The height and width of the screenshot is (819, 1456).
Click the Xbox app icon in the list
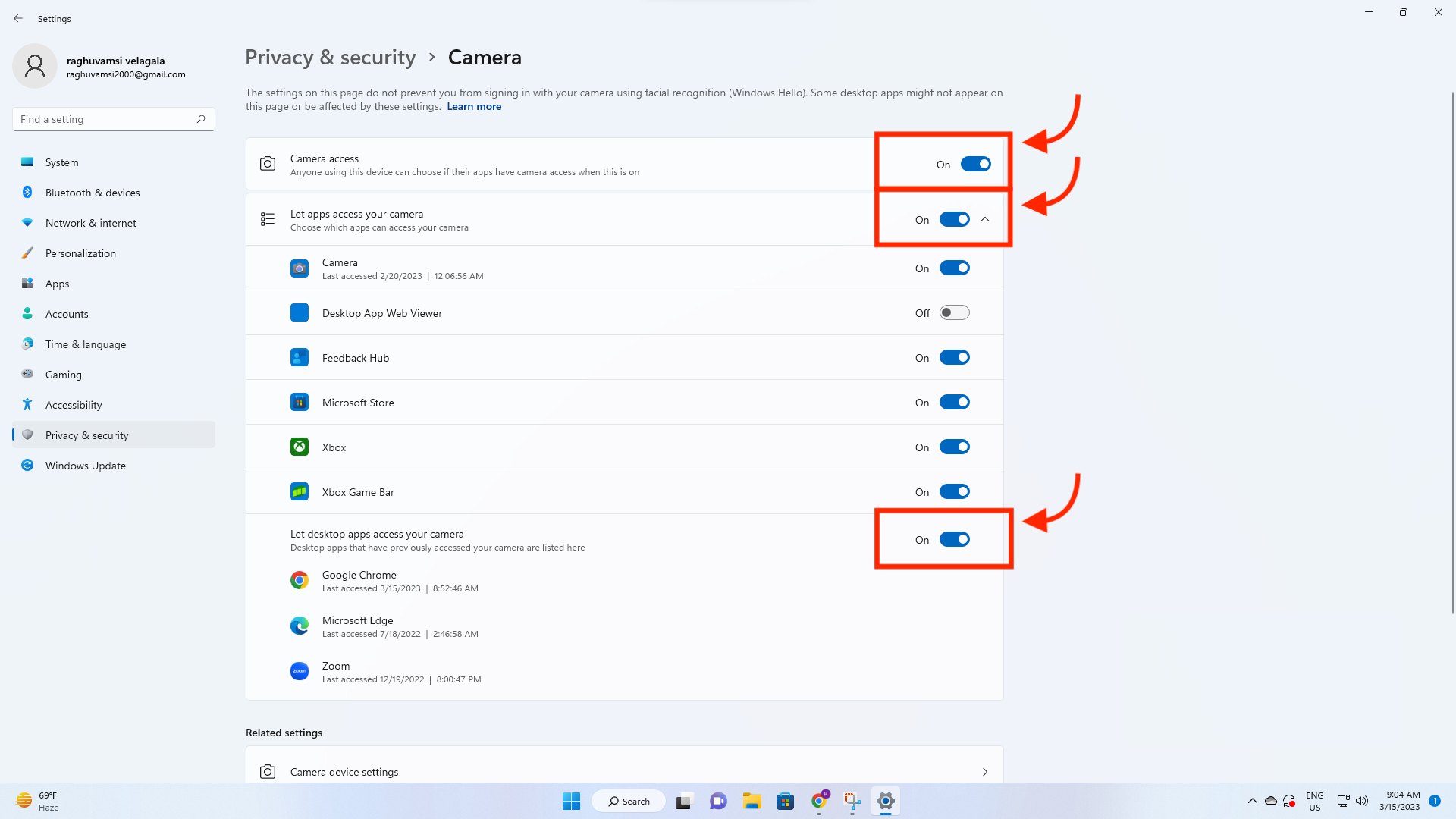point(300,447)
